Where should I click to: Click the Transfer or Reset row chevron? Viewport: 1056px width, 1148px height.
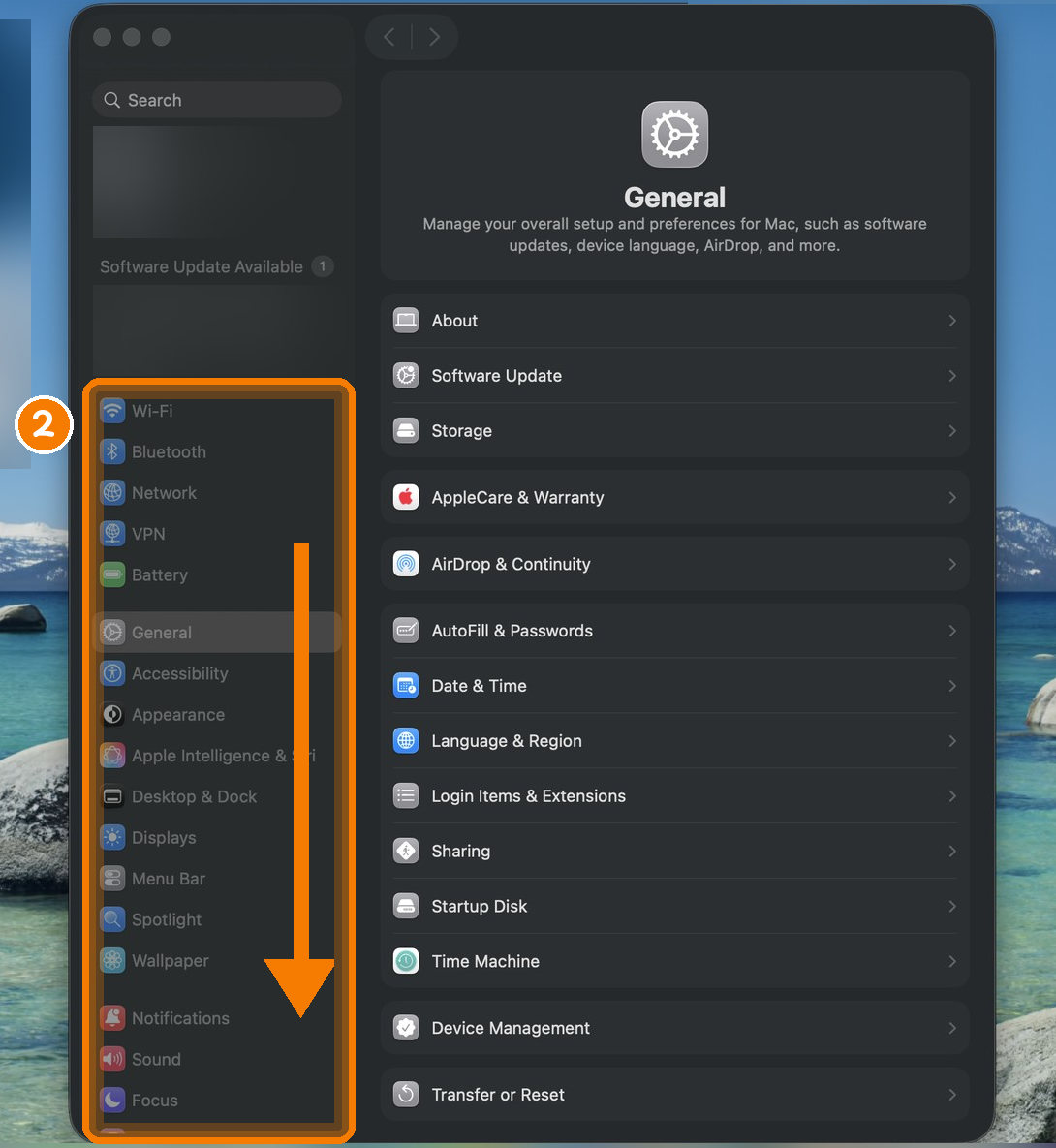[x=952, y=1095]
